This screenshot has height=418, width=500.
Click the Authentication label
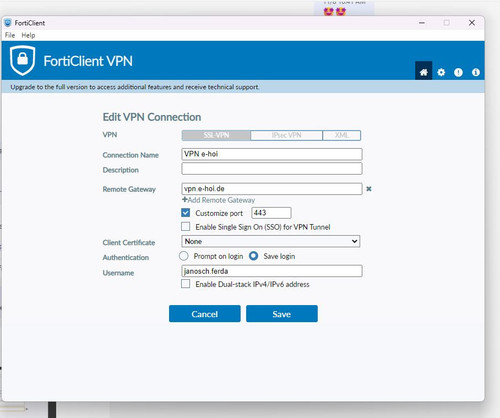click(x=126, y=257)
